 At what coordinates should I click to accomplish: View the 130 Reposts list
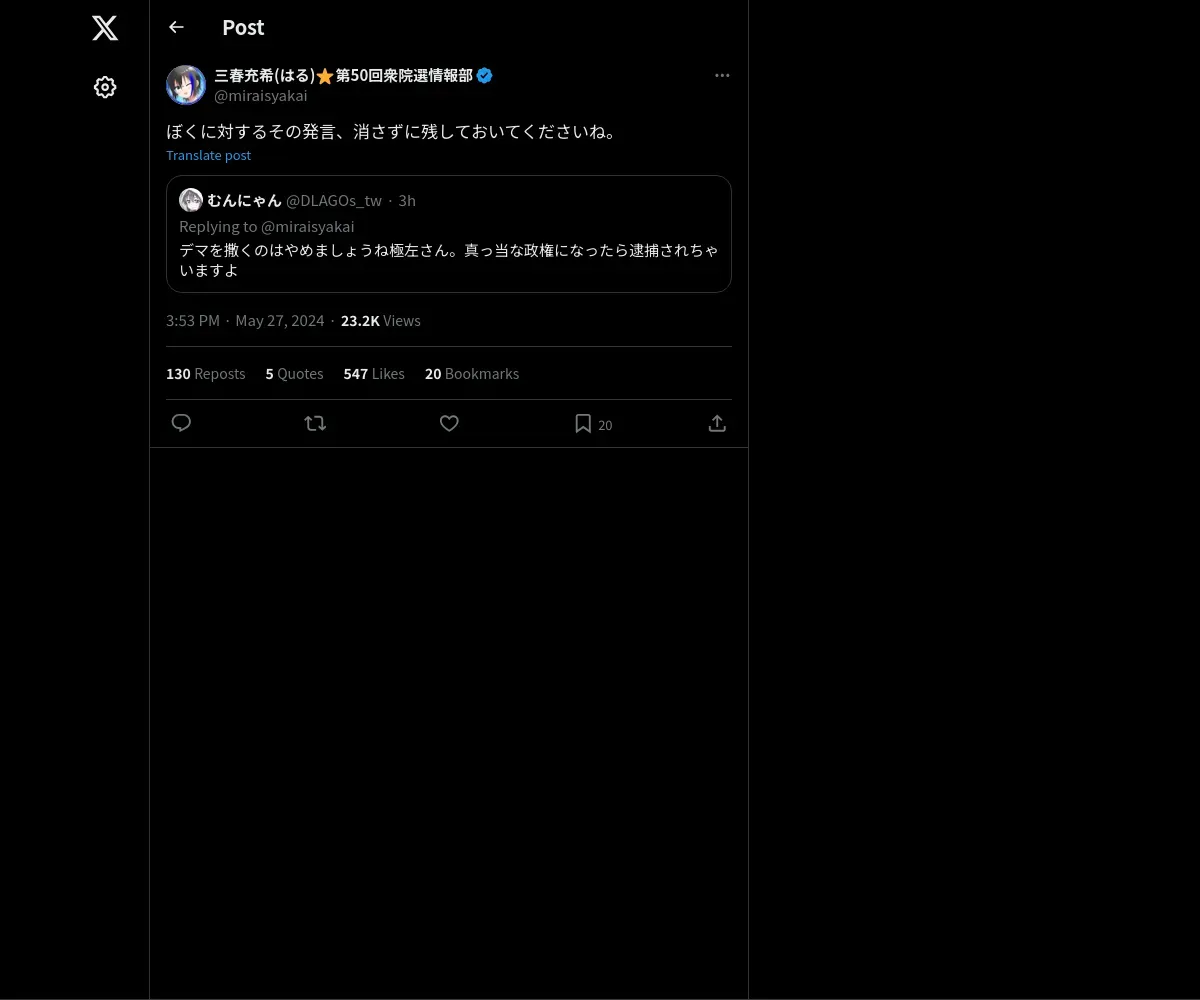[x=206, y=373]
